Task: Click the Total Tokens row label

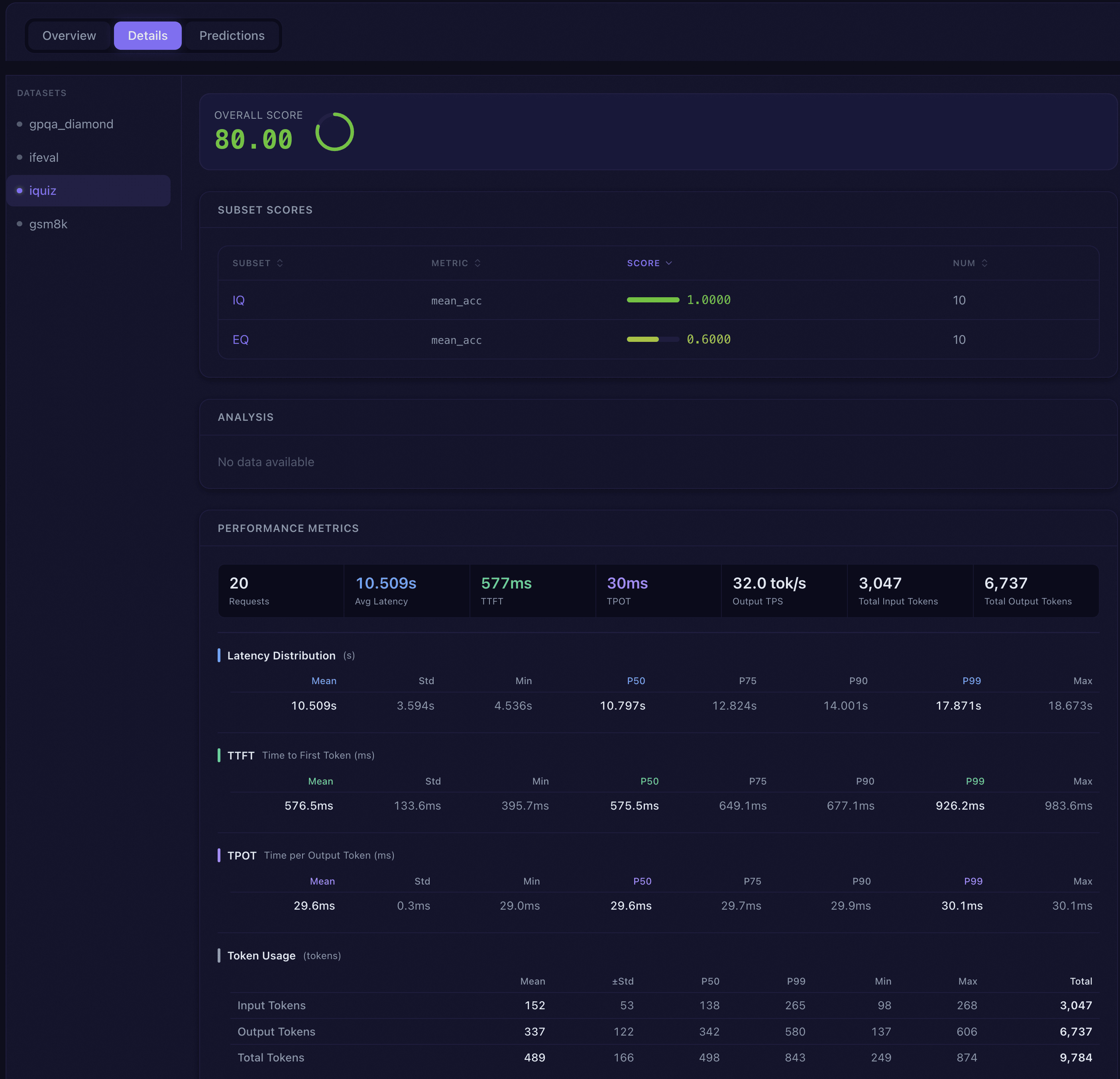Action: pyautogui.click(x=271, y=1057)
